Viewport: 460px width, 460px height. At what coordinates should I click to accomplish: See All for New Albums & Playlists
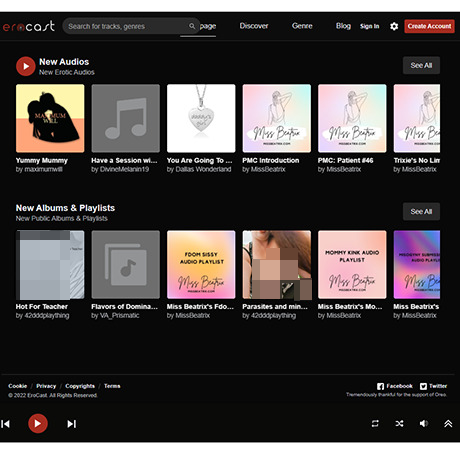(421, 212)
